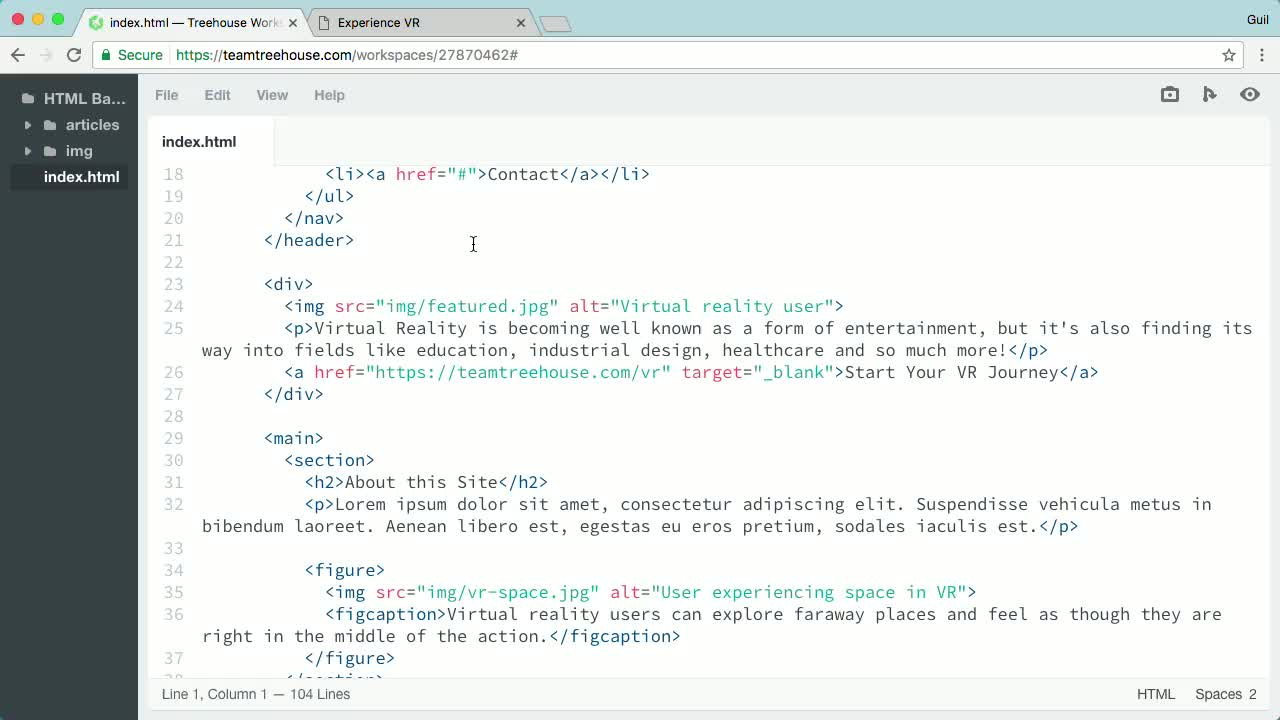
Task: Expand the img folder
Action: click(x=28, y=151)
